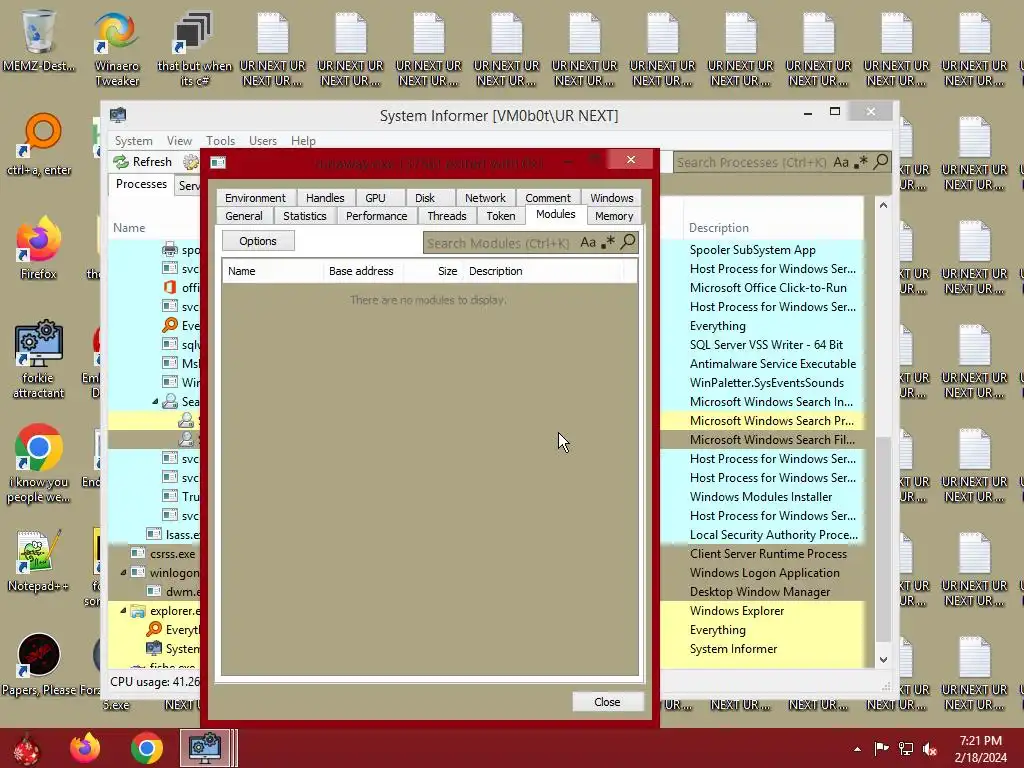Click the options gear icon beside Refresh
This screenshot has width=1024, height=768.
tap(191, 162)
